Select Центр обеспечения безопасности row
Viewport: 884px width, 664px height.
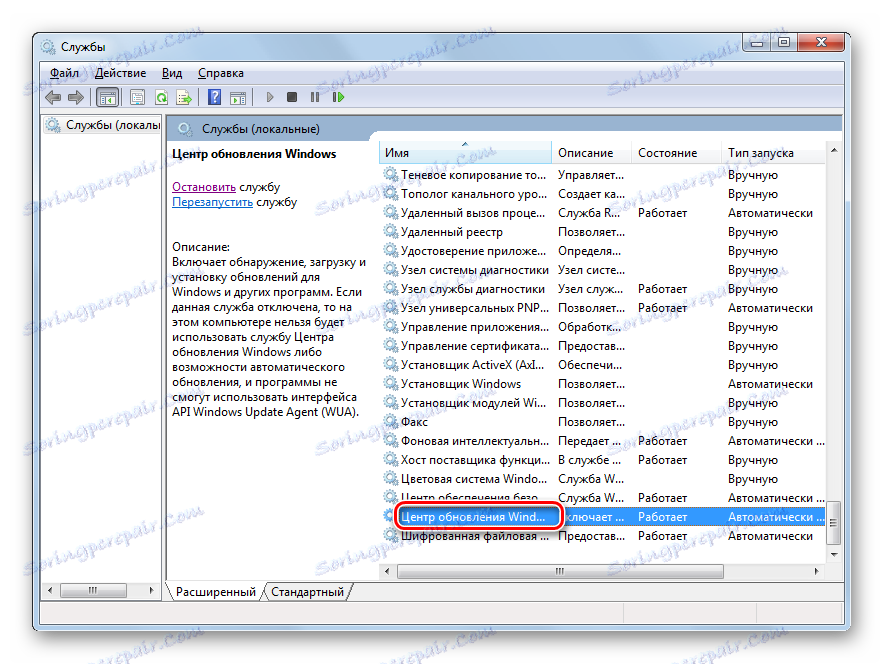tap(603, 498)
